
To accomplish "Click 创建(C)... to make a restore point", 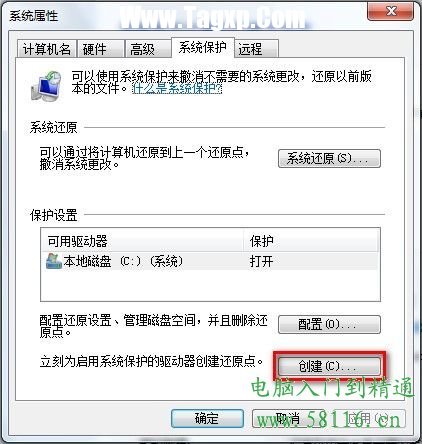I will click(329, 366).
